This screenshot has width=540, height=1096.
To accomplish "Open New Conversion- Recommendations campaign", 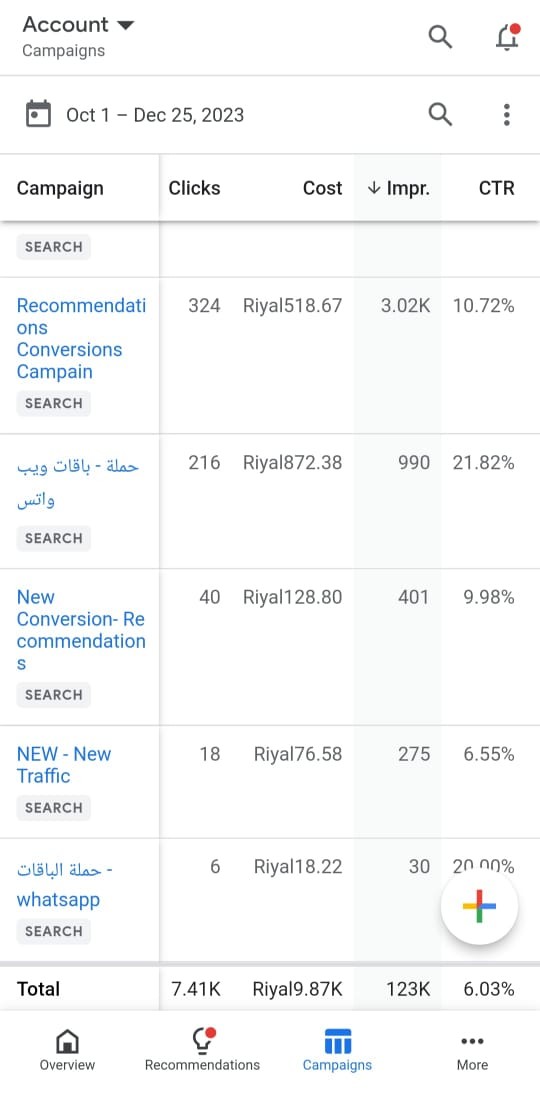I will pos(81,630).
